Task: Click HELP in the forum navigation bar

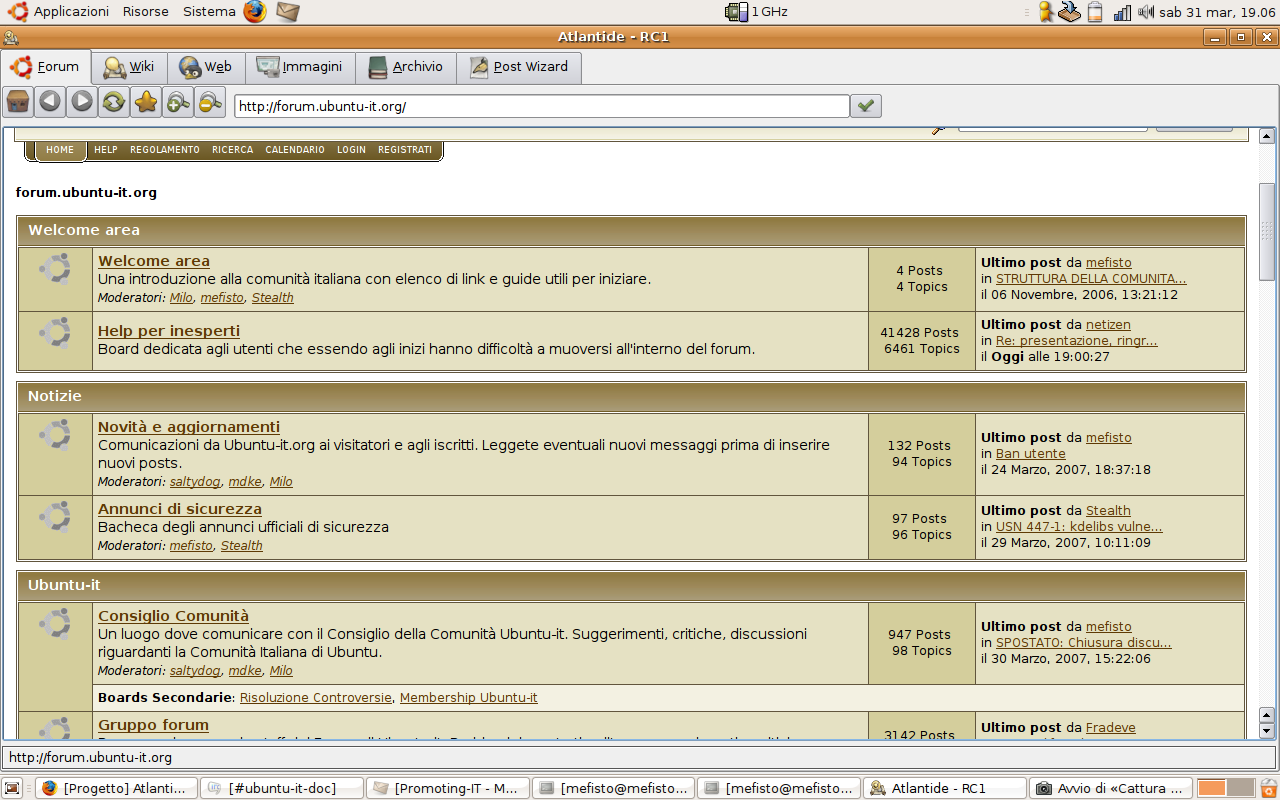Action: click(106, 150)
